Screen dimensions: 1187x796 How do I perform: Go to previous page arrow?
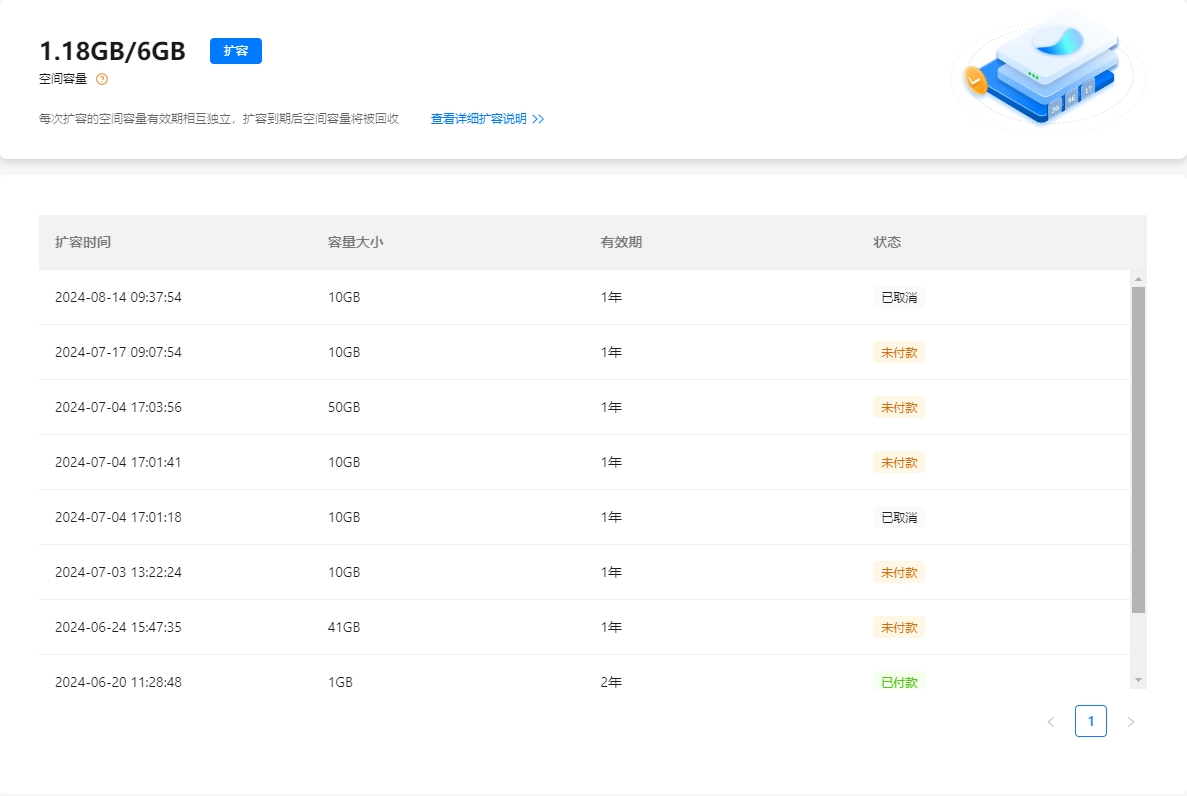coord(1050,721)
